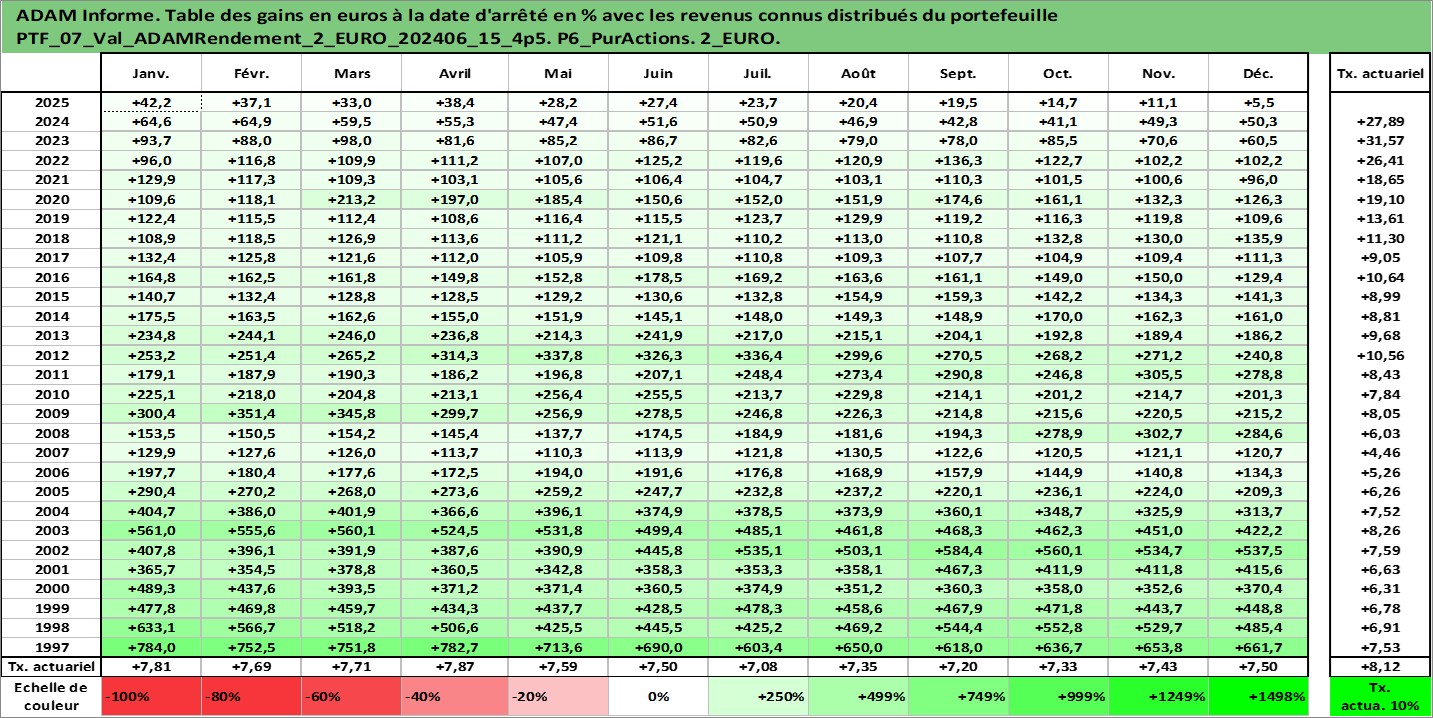Click the 2008 row label

click(x=51, y=433)
